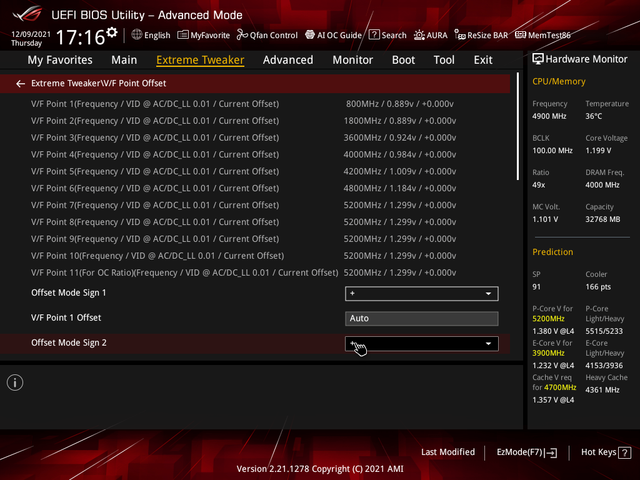
Task: Click the AI OC Guide label
Action: click(x=339, y=36)
